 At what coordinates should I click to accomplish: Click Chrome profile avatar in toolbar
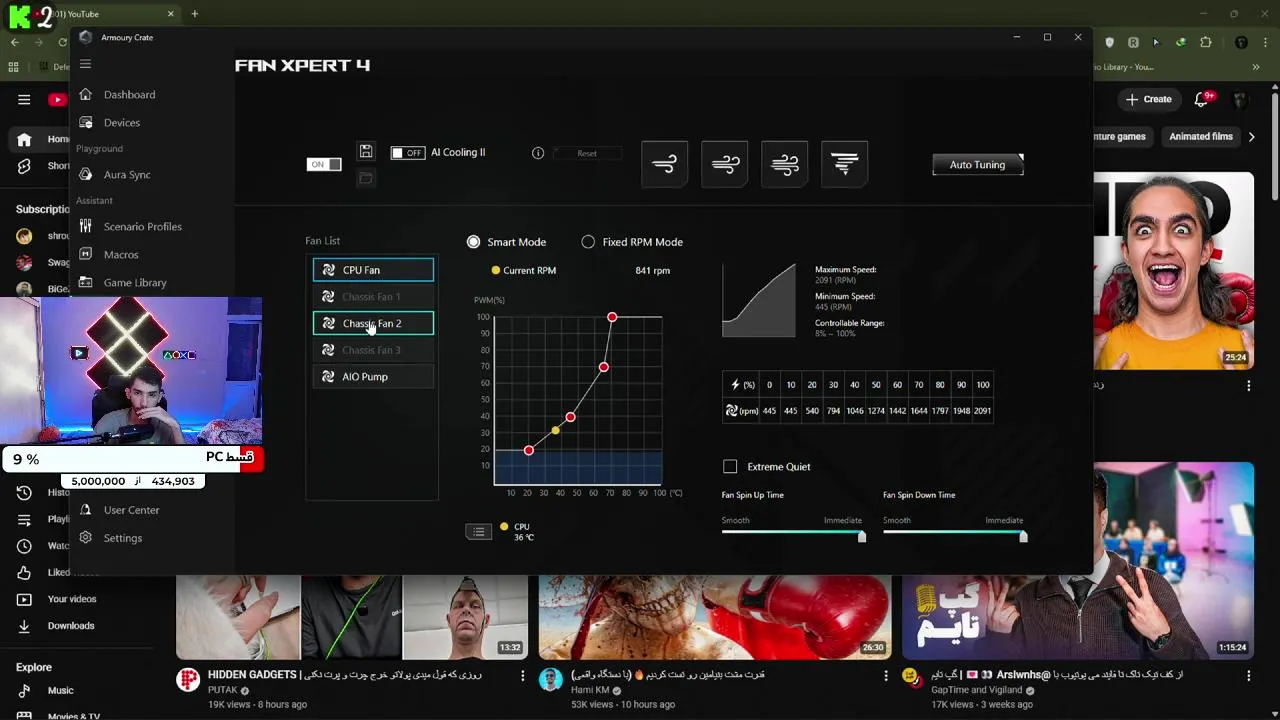pos(1241,42)
